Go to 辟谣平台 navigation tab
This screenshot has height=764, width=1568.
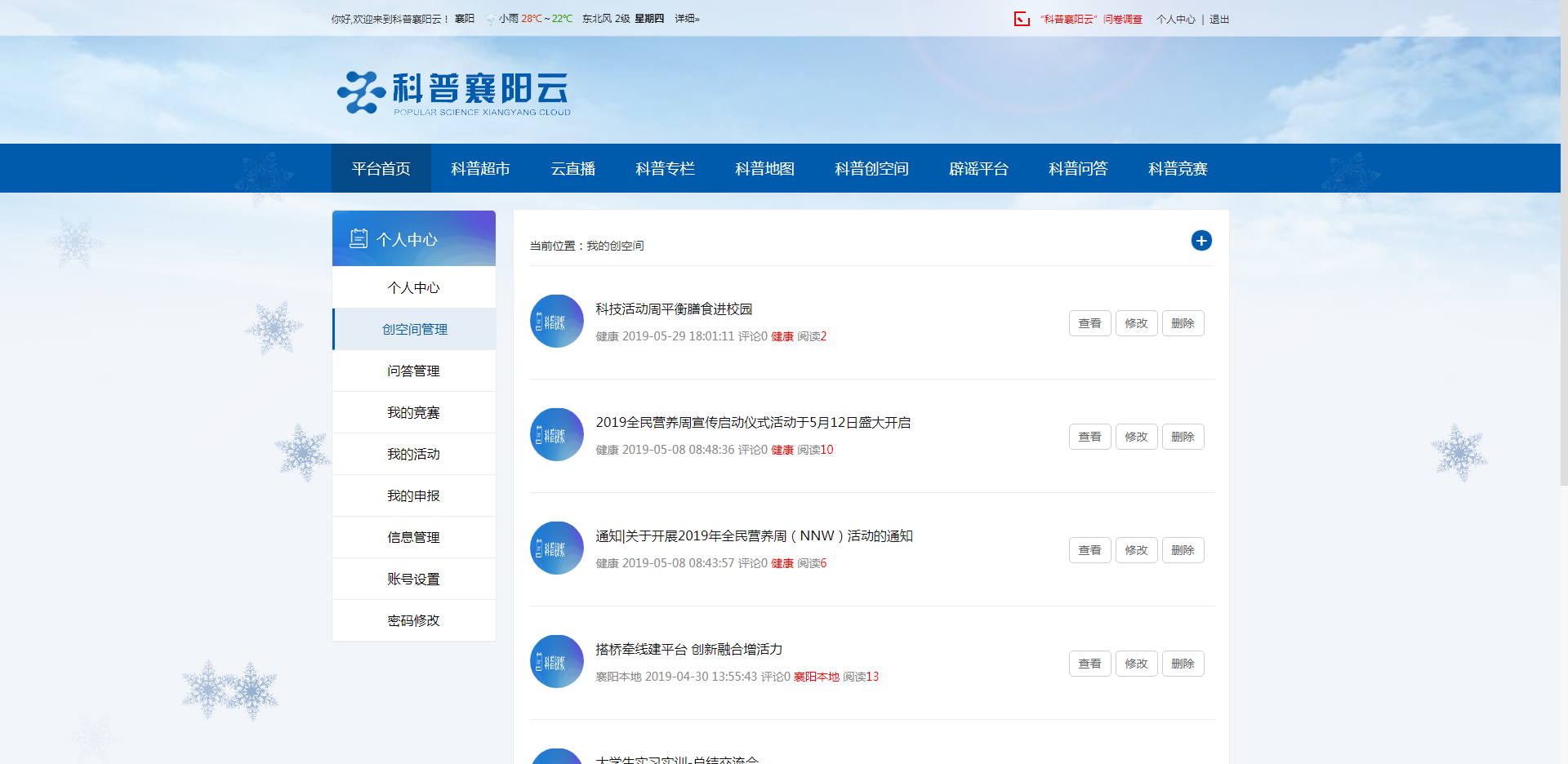click(x=978, y=169)
